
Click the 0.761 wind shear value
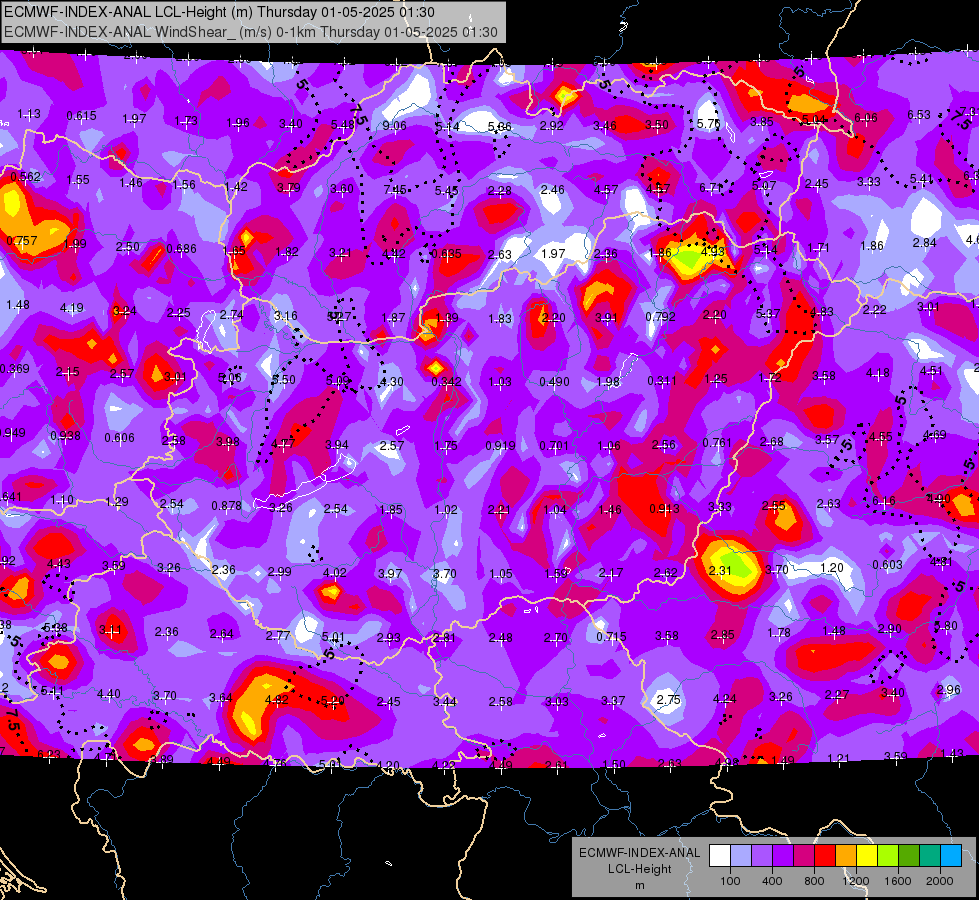(x=717, y=443)
